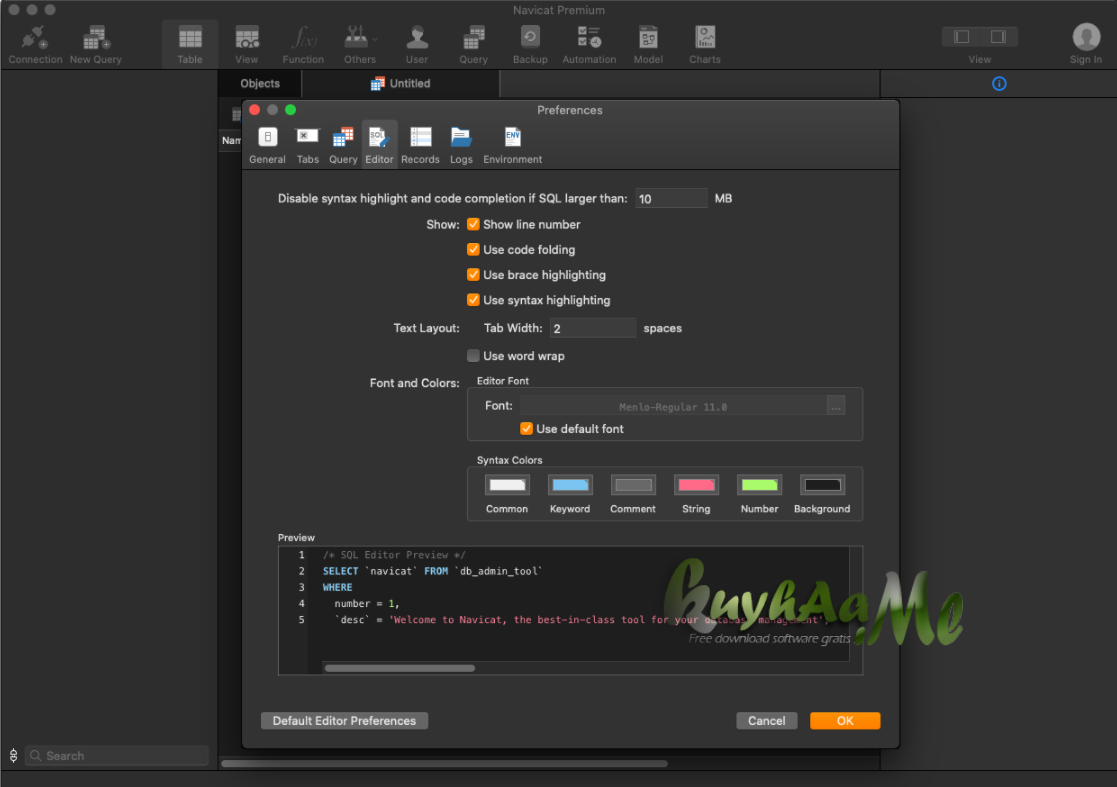Enable Use word wrap checkbox

pyautogui.click(x=473, y=355)
